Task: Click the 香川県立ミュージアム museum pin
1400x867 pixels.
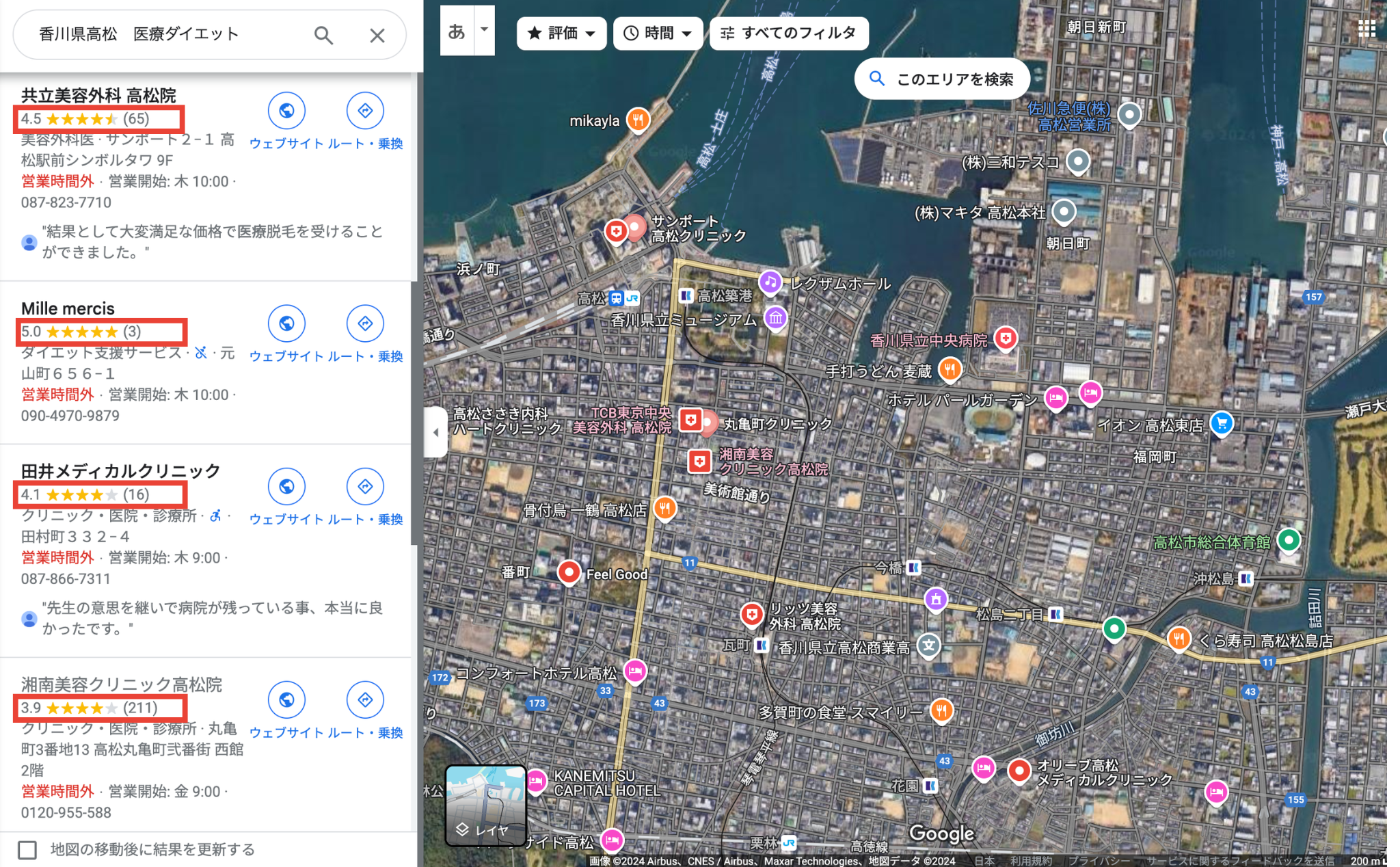Action: (x=776, y=318)
